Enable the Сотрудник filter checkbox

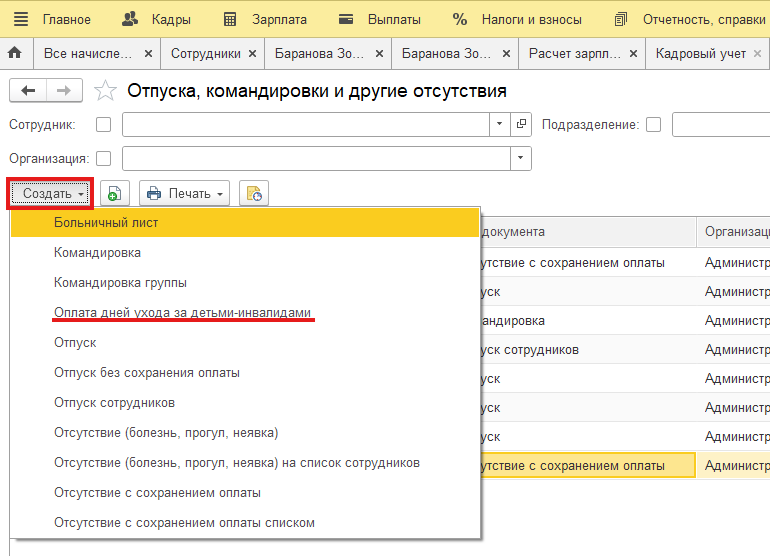[104, 125]
